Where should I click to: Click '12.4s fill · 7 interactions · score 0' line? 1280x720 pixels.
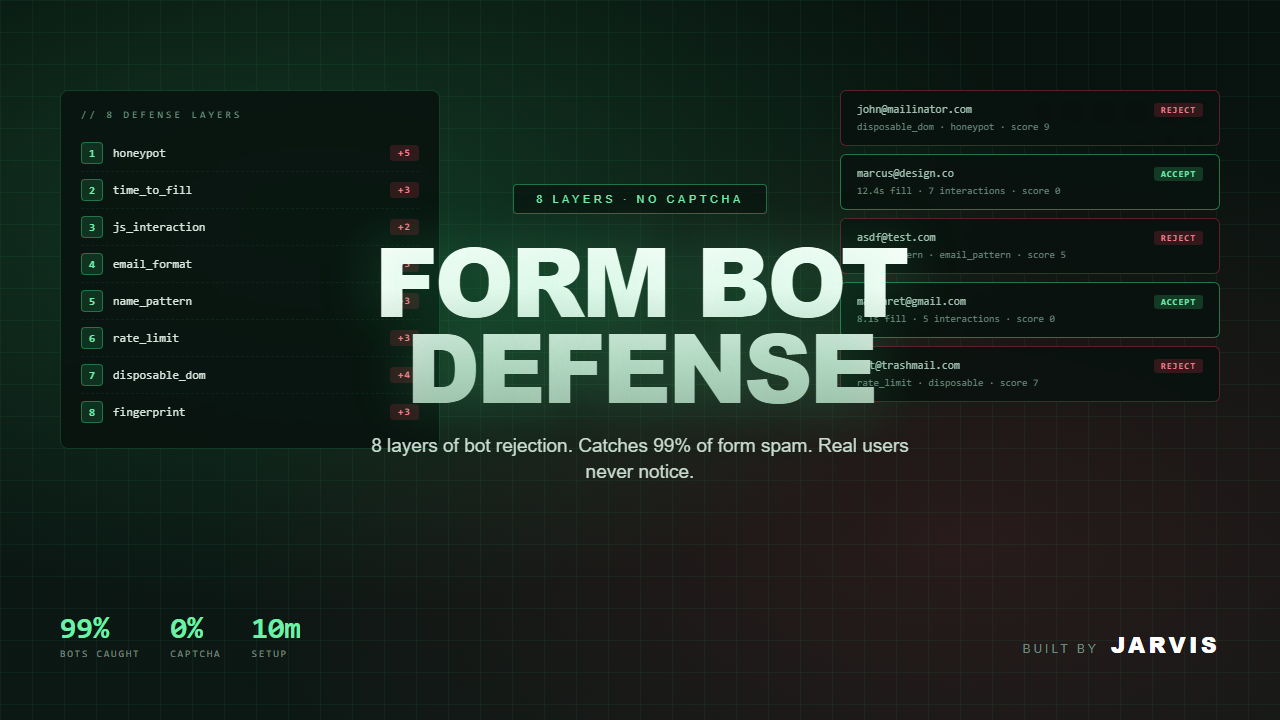point(958,191)
